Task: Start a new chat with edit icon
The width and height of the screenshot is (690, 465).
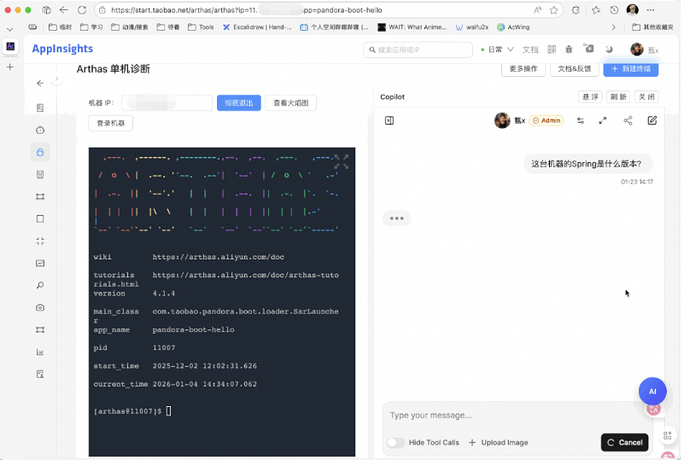Action: coord(652,121)
